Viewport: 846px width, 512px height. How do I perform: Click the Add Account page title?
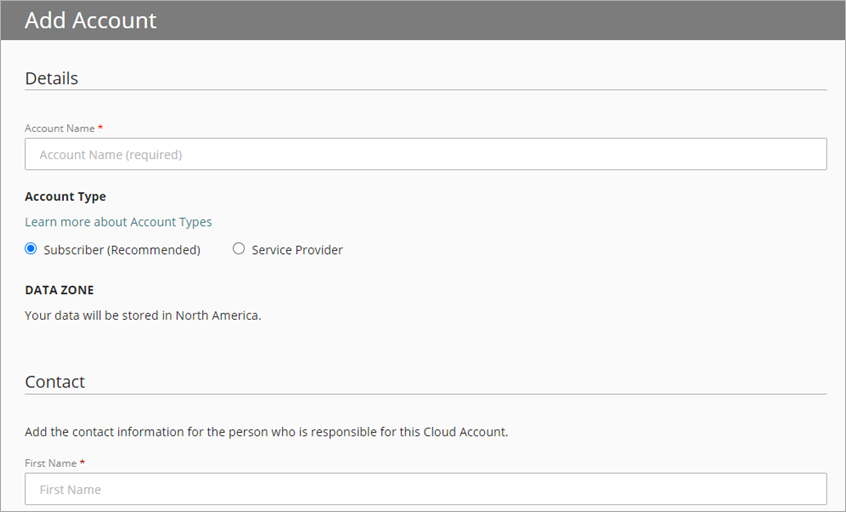coord(90,20)
